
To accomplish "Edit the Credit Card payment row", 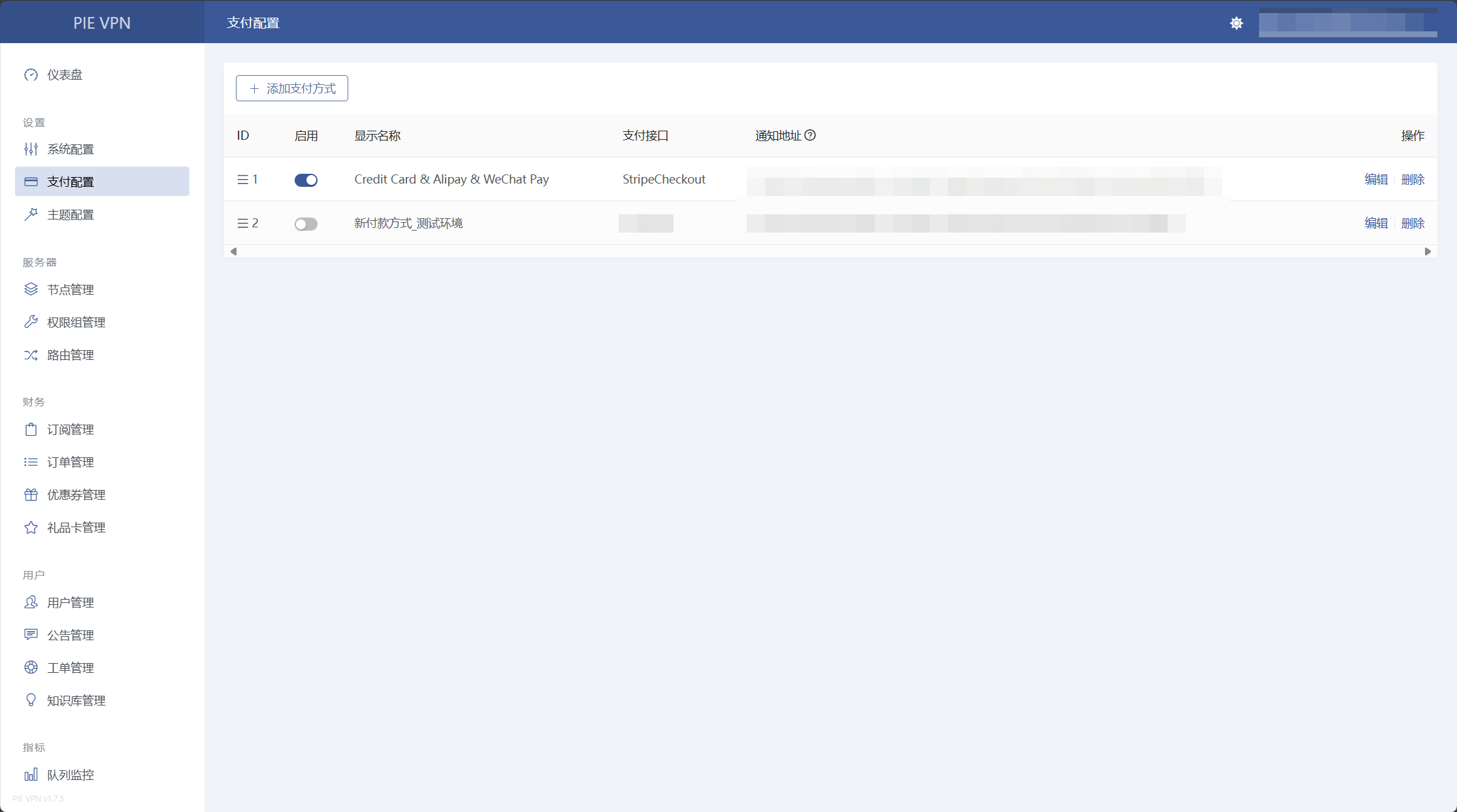I will [x=1376, y=180].
